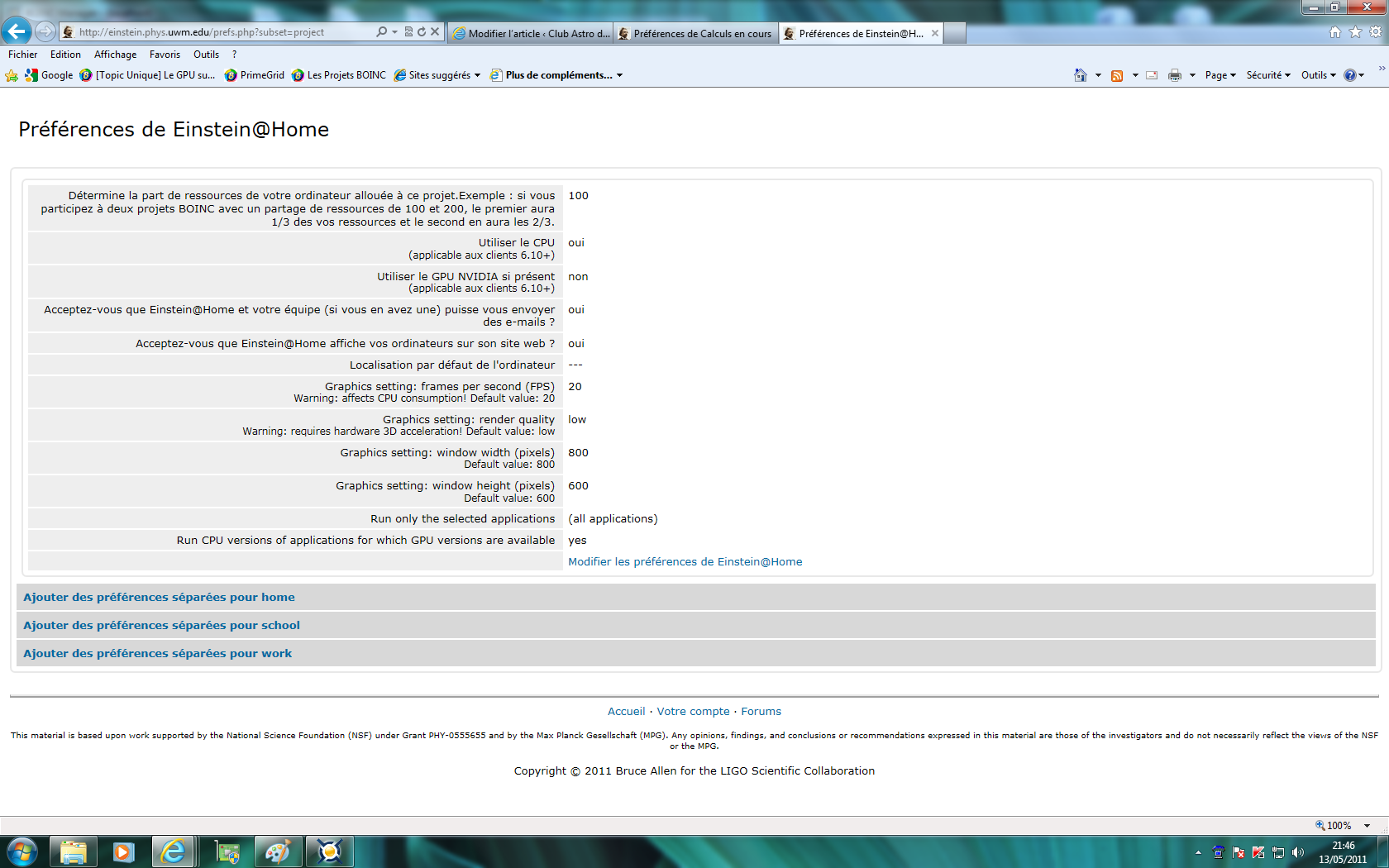Open the ? help menu
Screen dimensions: 1389x868
click(x=234, y=55)
